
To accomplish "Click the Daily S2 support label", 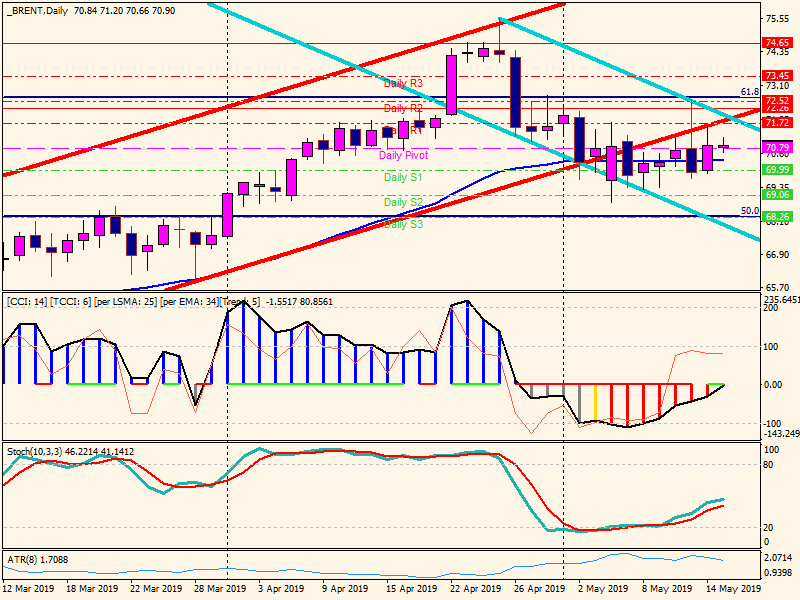I will [x=403, y=202].
